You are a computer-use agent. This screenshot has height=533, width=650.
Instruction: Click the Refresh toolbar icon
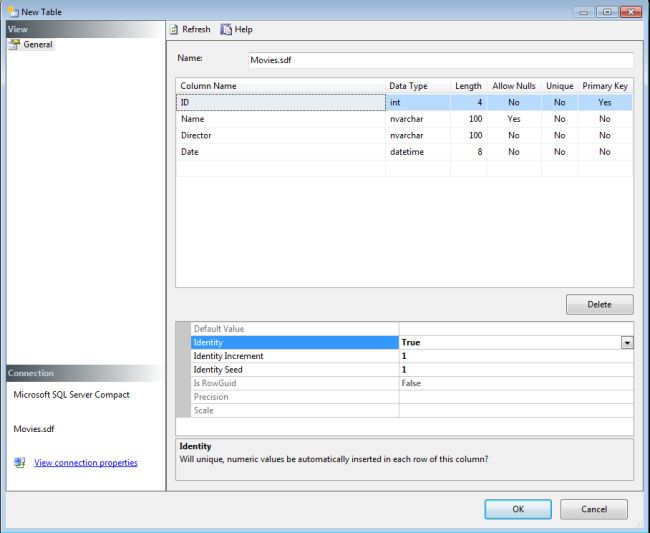(x=174, y=29)
